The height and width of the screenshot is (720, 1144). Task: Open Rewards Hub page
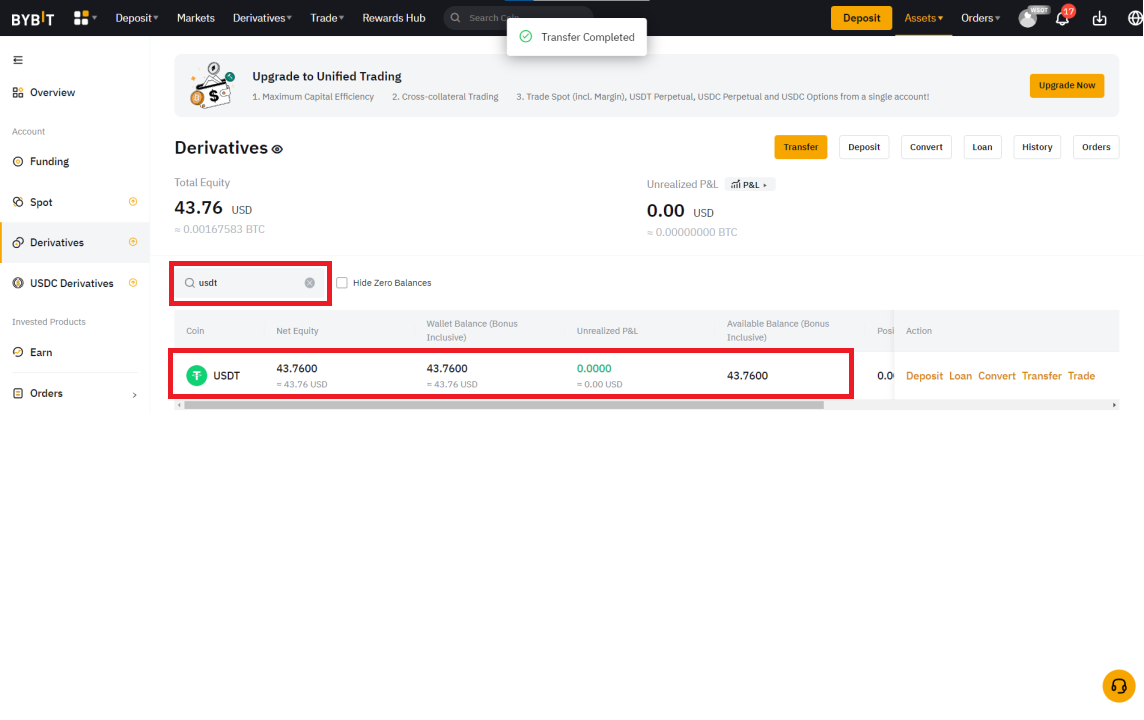393,18
